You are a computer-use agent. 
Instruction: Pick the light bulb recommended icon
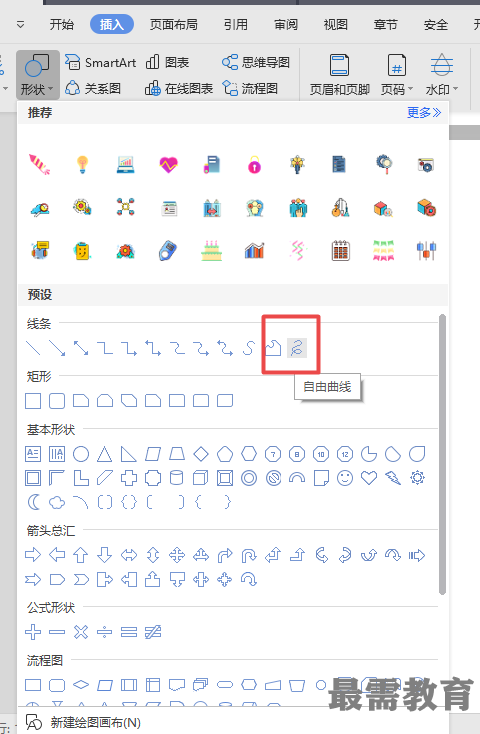(x=82, y=164)
